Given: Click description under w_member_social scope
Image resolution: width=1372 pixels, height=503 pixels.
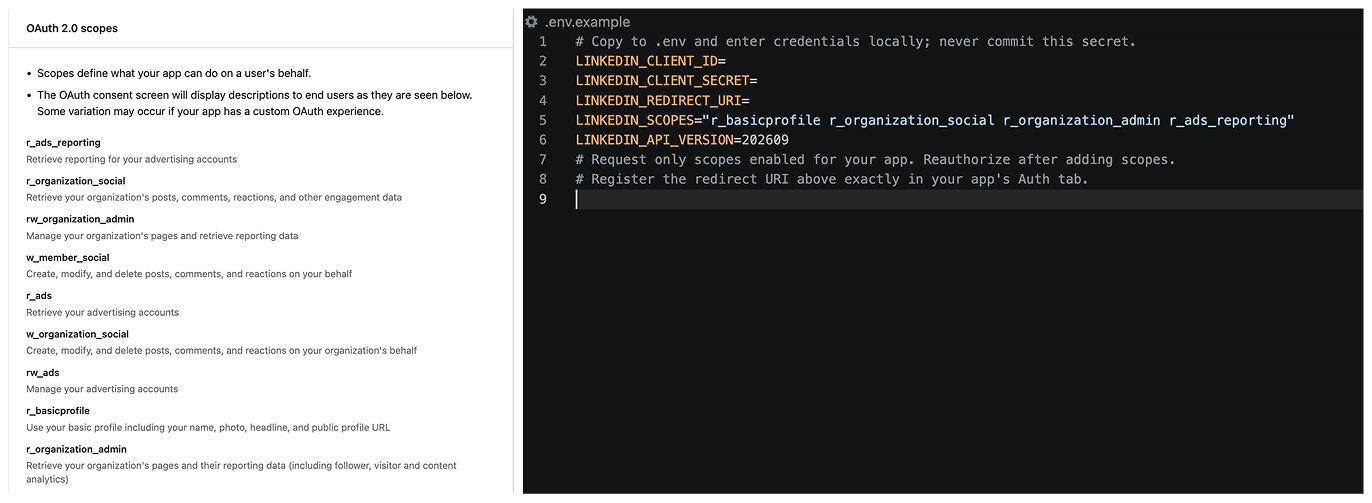Looking at the screenshot, I should click(x=189, y=274).
